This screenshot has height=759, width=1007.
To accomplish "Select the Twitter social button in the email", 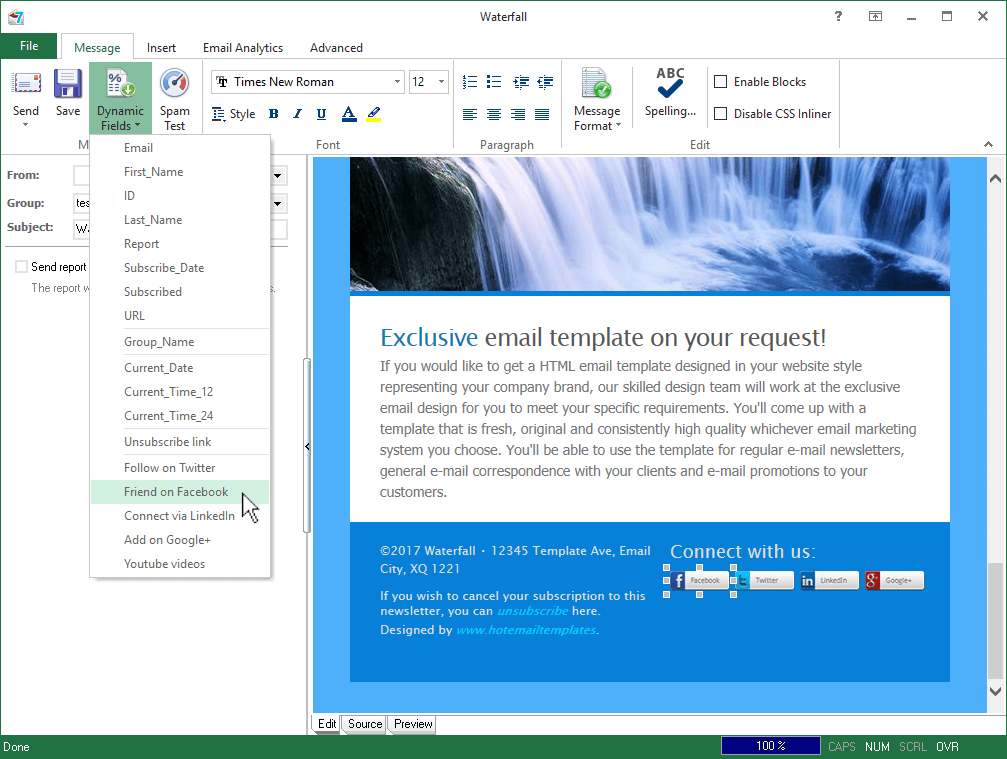I will 764,580.
